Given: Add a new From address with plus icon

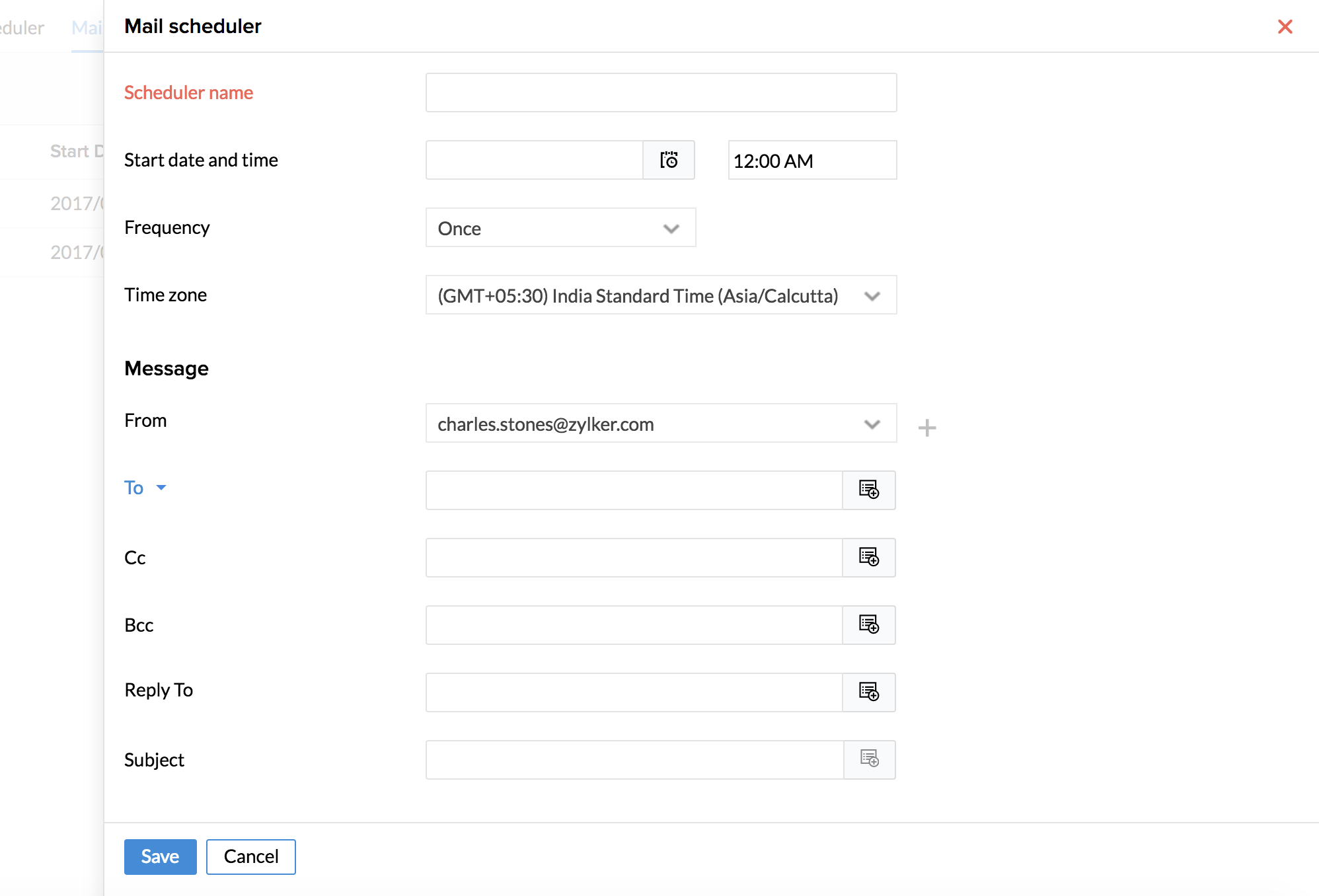Looking at the screenshot, I should point(927,428).
